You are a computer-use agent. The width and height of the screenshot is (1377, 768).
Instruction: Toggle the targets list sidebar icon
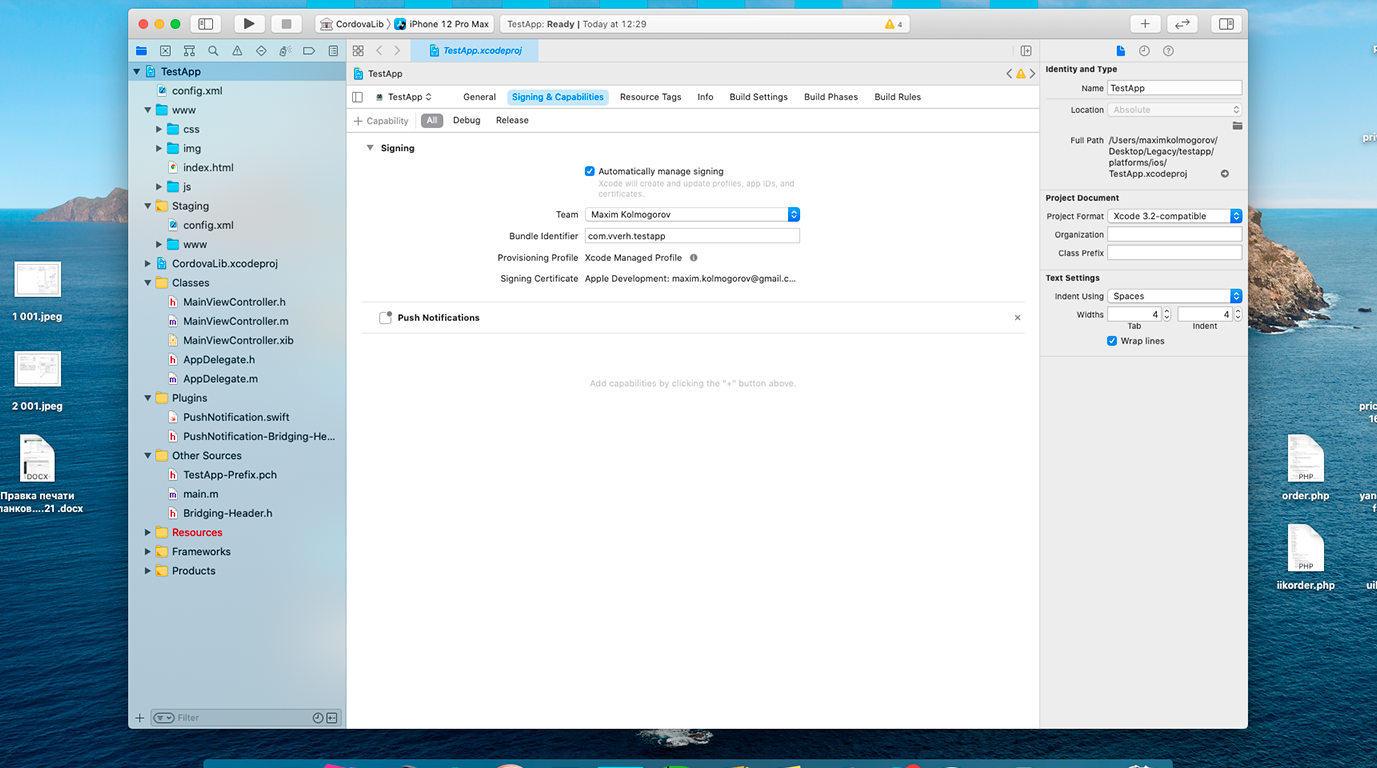357,97
